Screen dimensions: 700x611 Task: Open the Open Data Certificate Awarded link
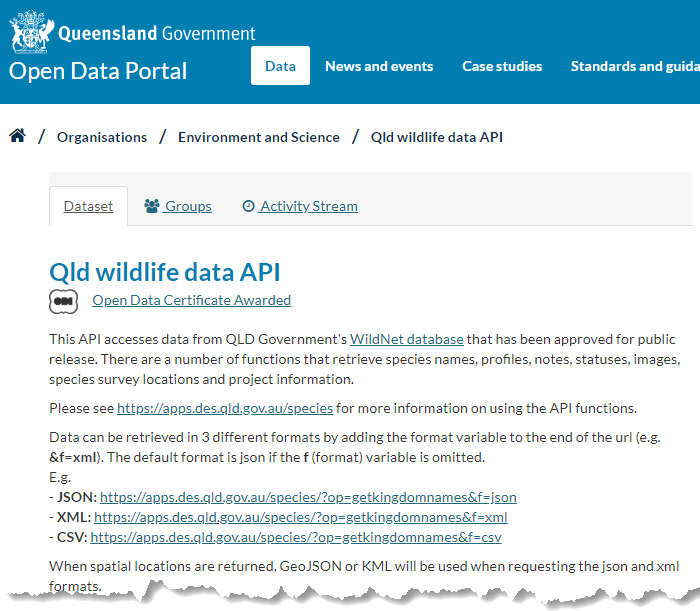[192, 300]
